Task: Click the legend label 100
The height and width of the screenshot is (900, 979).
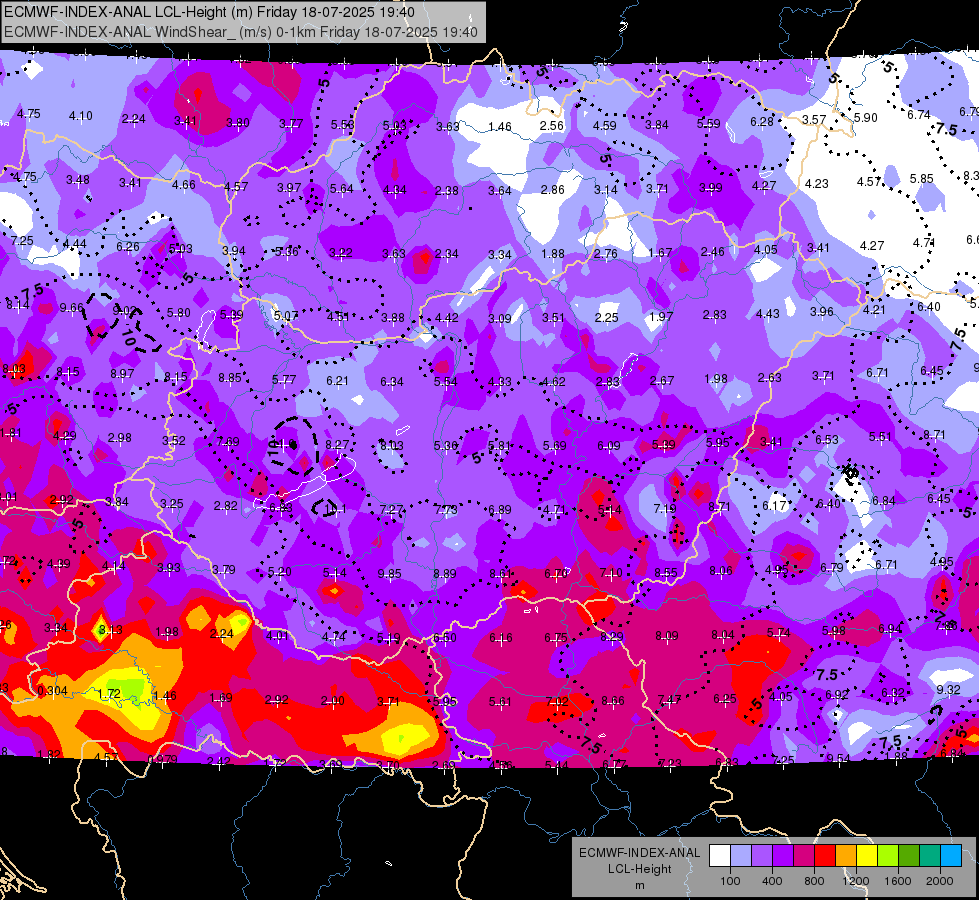Action: [x=730, y=881]
